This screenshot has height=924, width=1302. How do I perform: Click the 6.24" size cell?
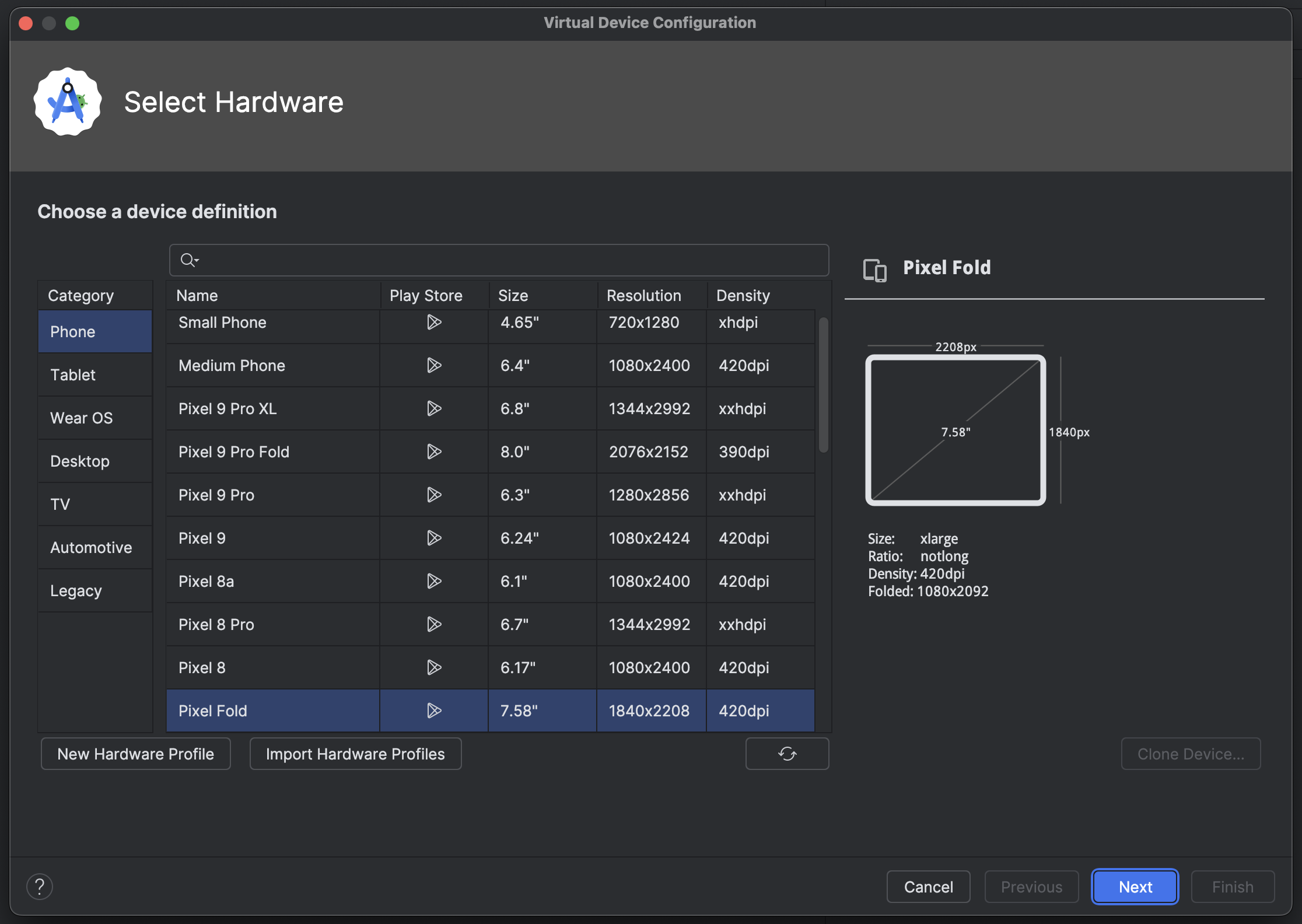click(x=542, y=538)
